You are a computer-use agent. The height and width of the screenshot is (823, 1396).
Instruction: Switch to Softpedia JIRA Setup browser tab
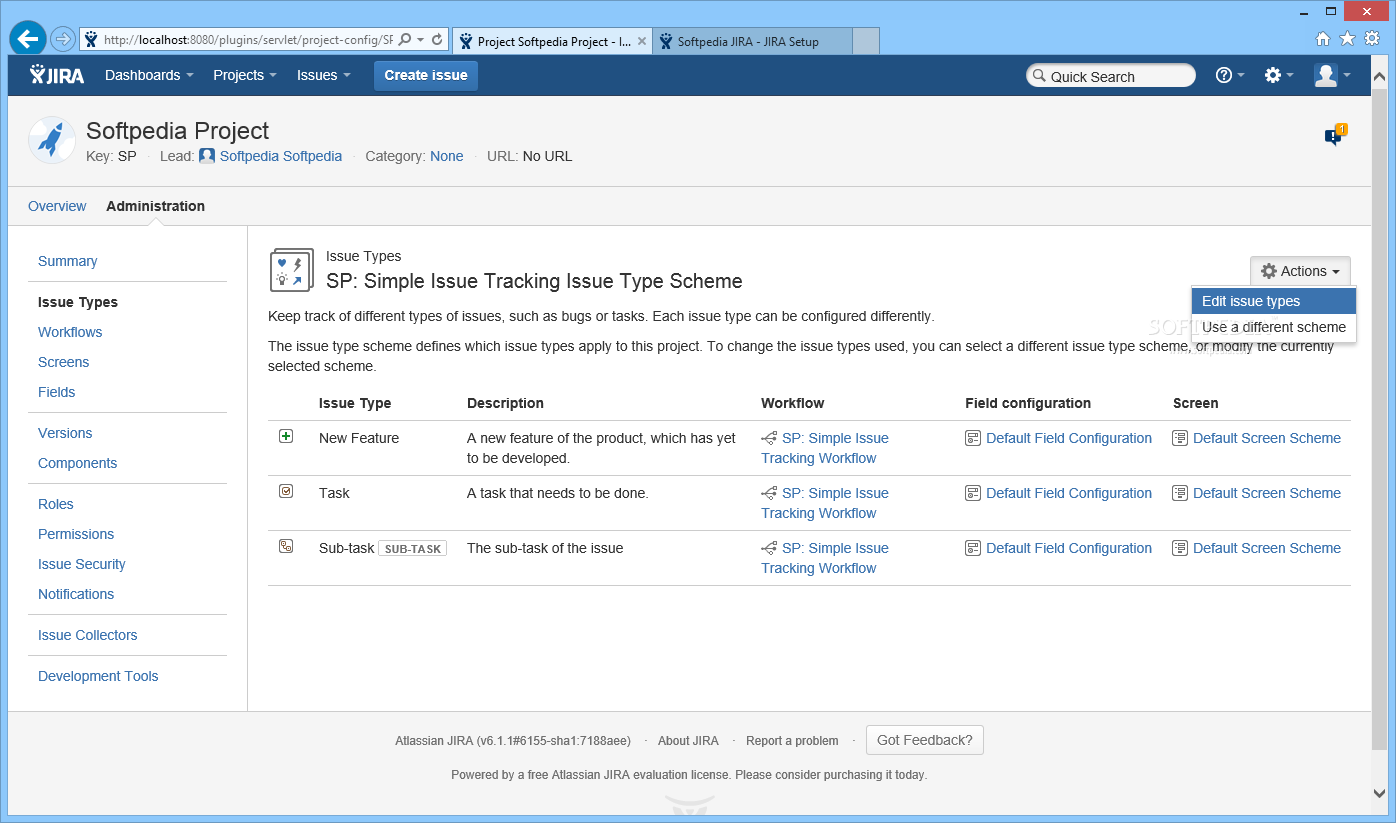[x=753, y=41]
